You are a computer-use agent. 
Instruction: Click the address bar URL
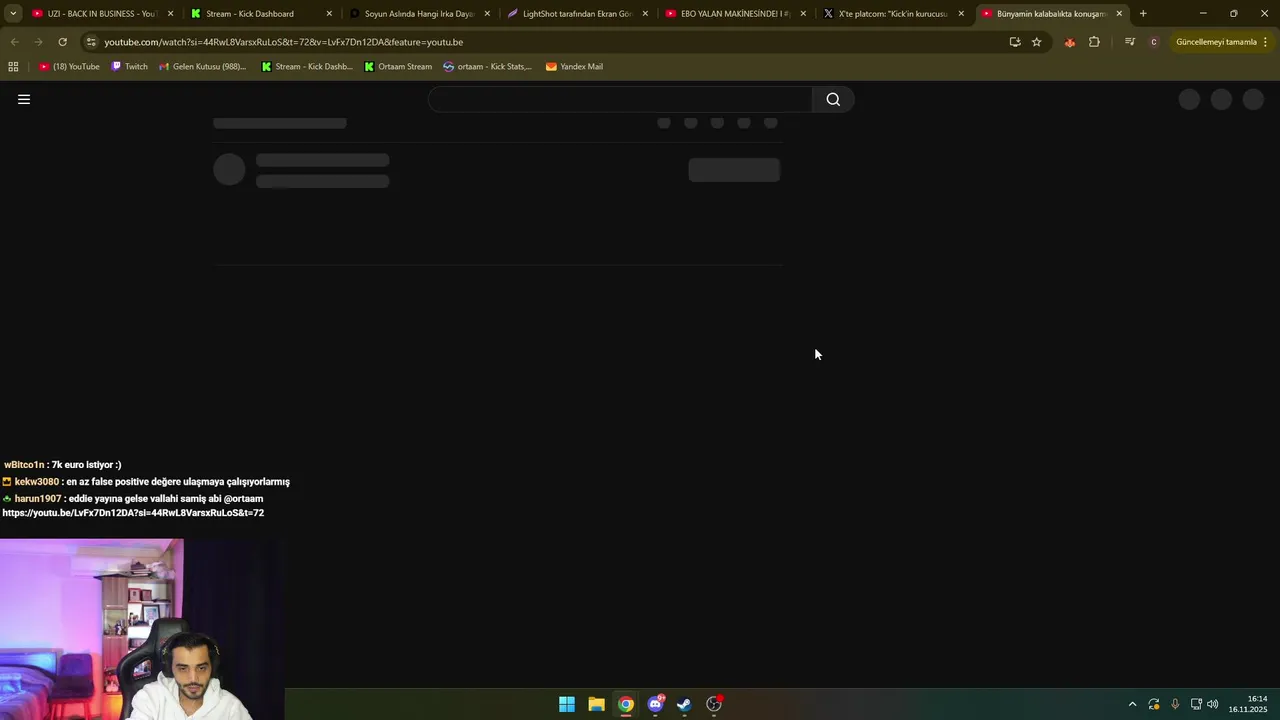tap(283, 42)
